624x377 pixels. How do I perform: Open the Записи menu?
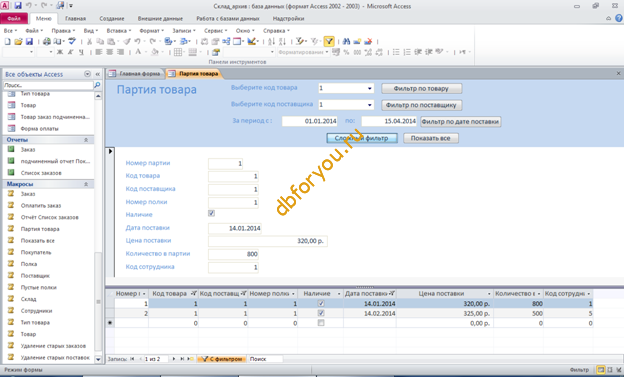pyautogui.click(x=183, y=30)
